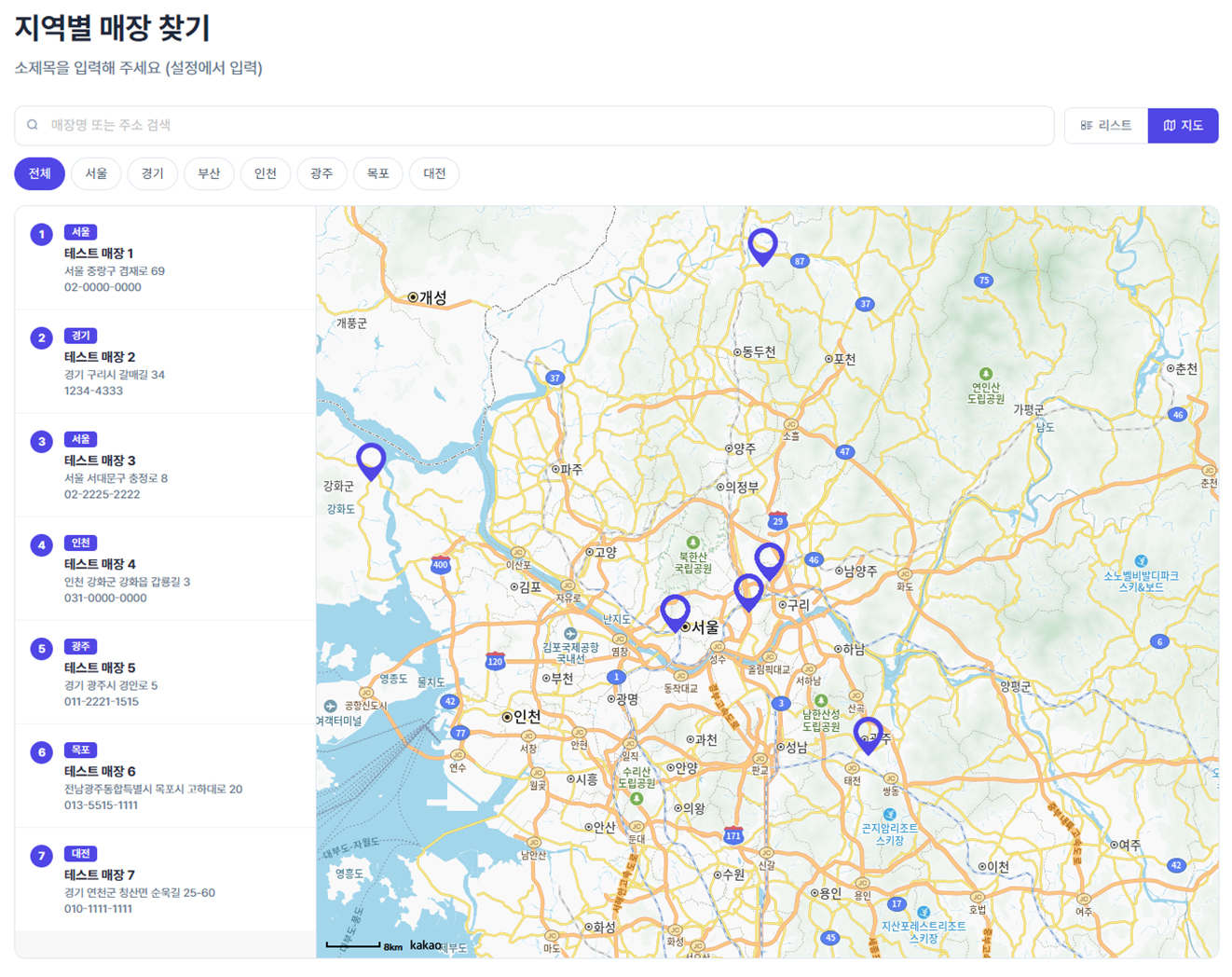Open 테스트 매장 2 in the list
This screenshot has height=977, width=1232.
coord(165,362)
